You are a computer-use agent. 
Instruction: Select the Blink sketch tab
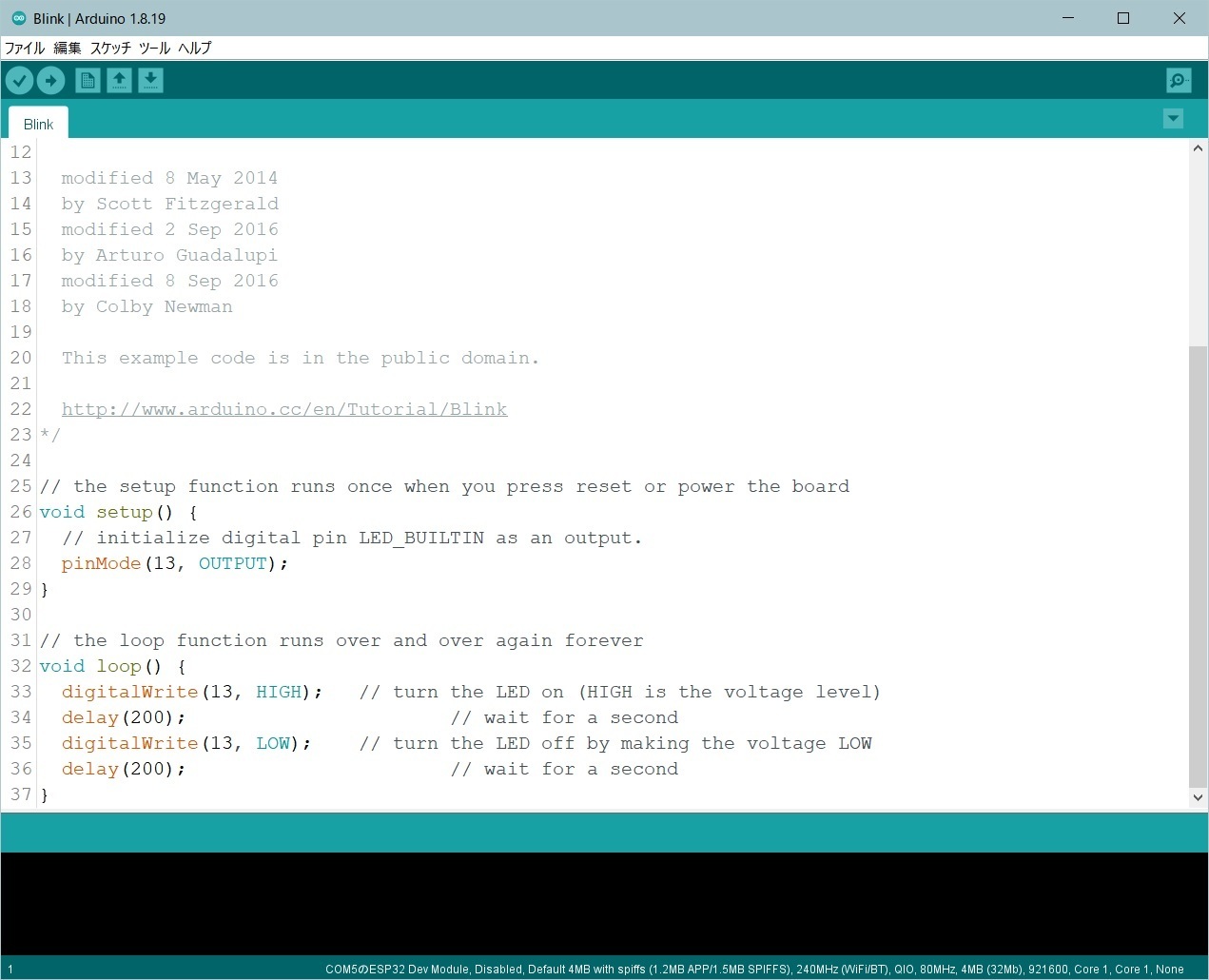38,125
